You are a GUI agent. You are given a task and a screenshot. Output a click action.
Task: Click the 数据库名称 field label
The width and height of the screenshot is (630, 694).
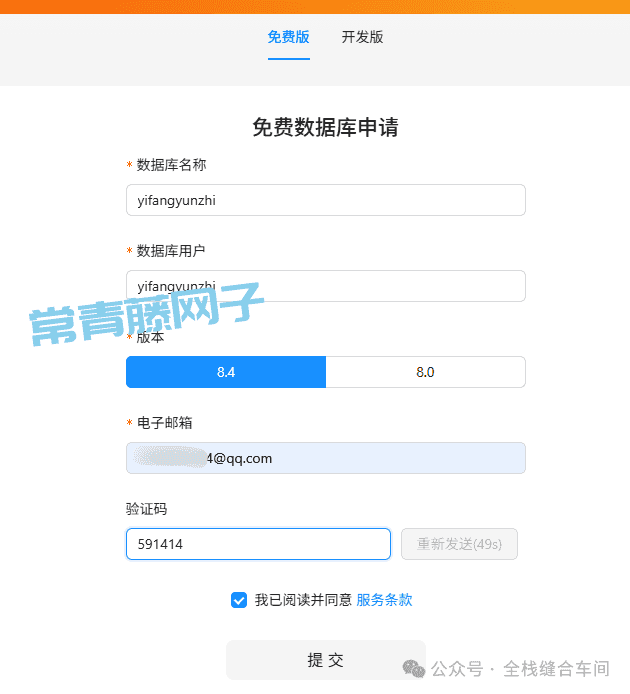click(171, 165)
